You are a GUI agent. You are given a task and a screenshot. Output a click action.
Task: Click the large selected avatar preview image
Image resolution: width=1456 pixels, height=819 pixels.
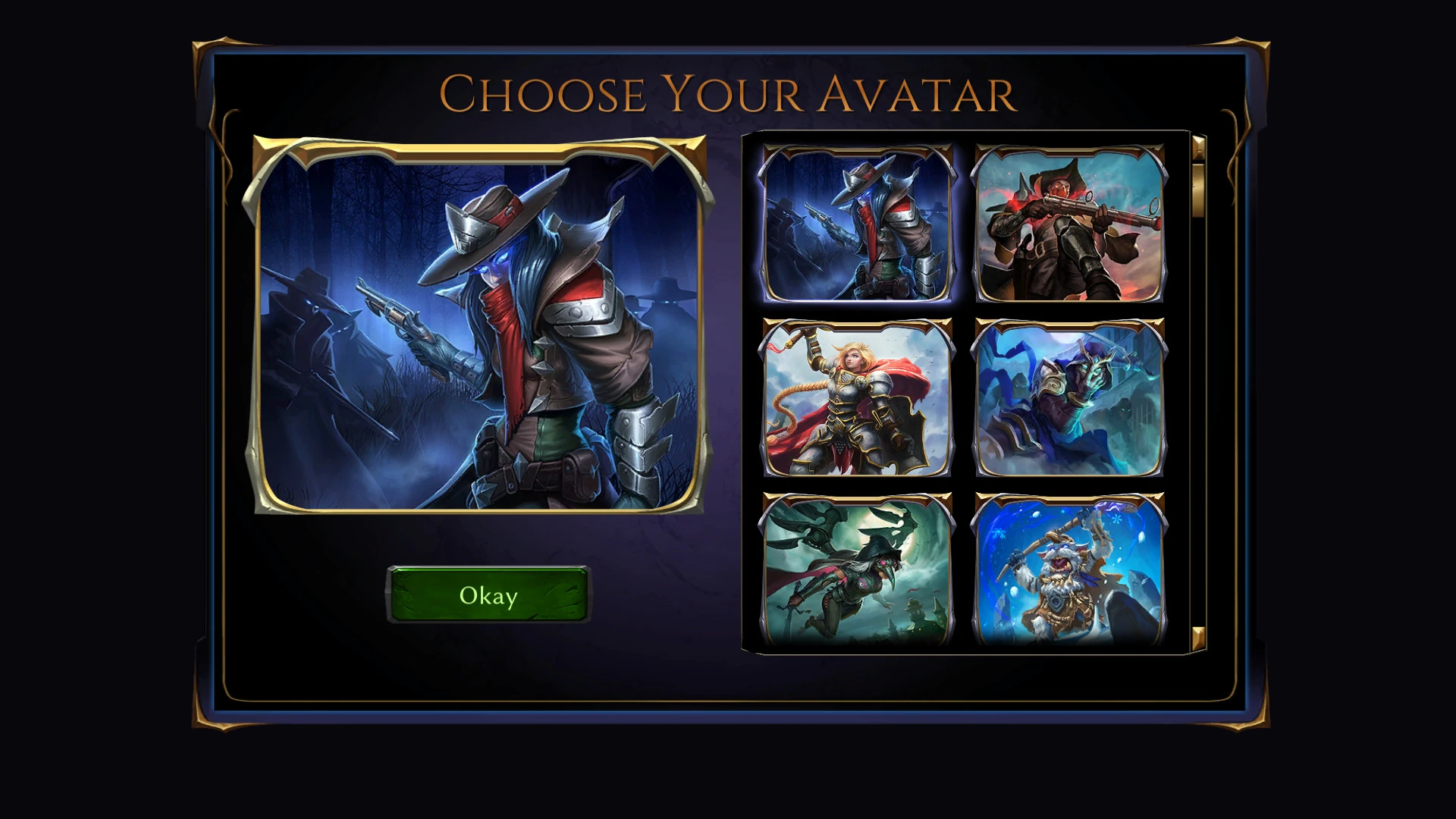click(479, 326)
